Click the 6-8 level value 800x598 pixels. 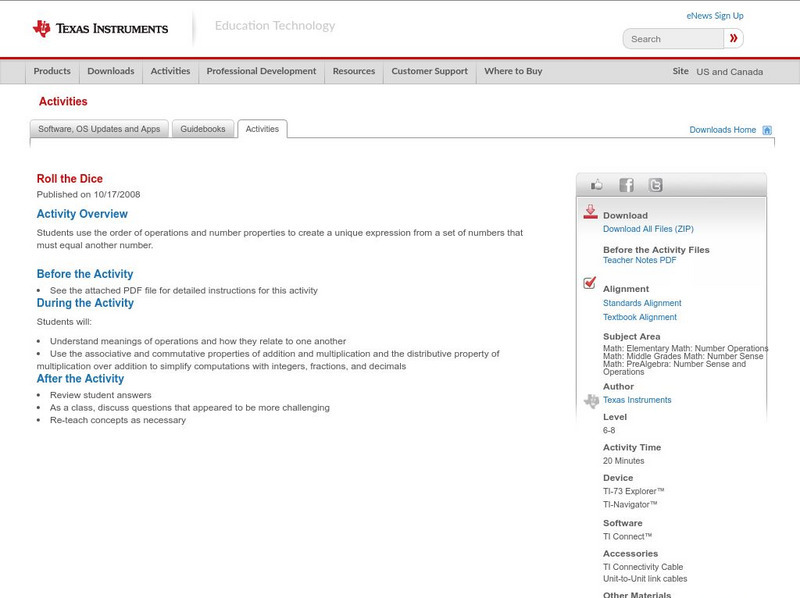609,431
